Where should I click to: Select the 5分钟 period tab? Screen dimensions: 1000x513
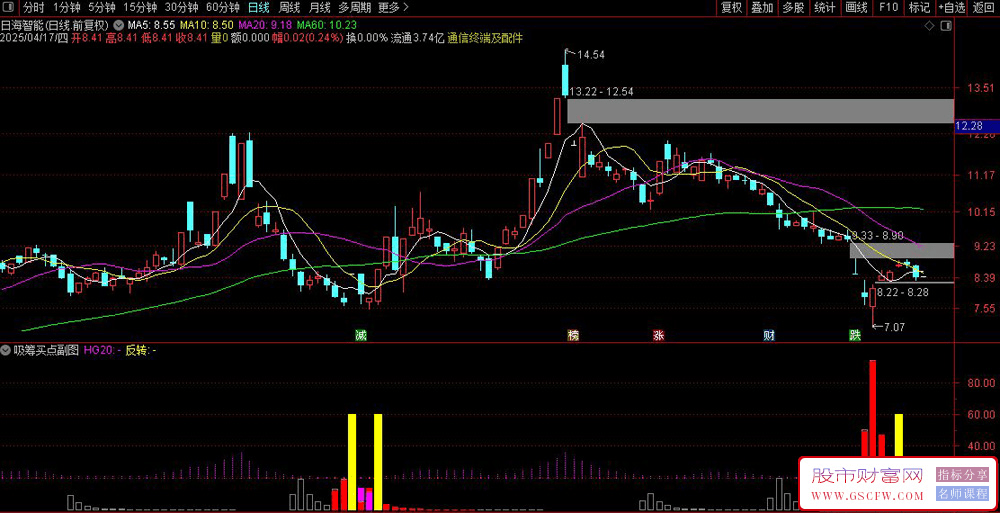click(102, 8)
